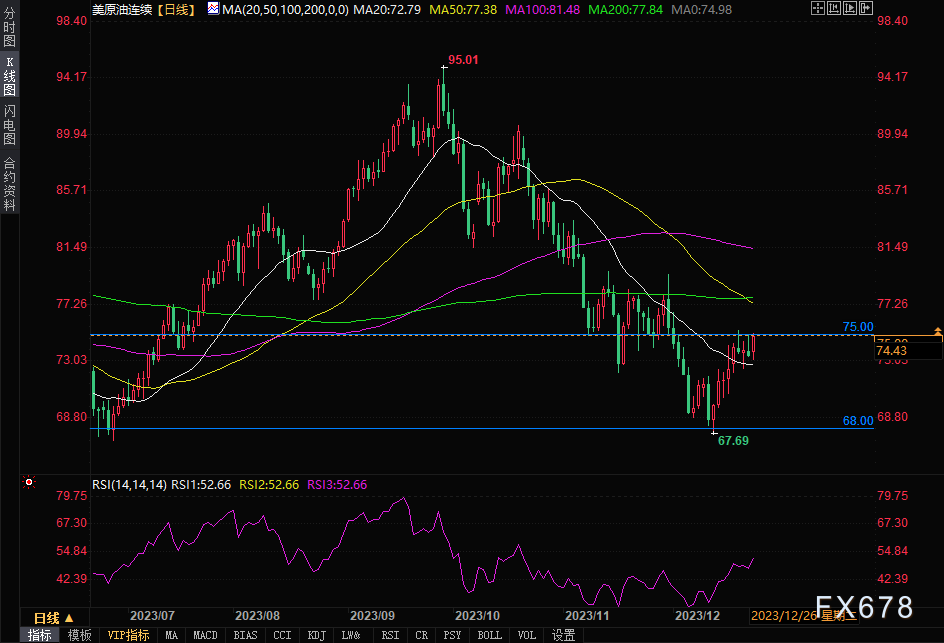
Task: Select the KDJ indicator
Action: 317,635
